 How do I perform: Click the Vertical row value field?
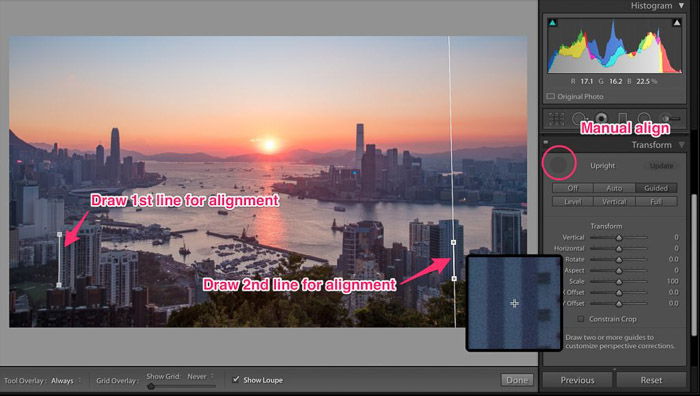click(676, 237)
